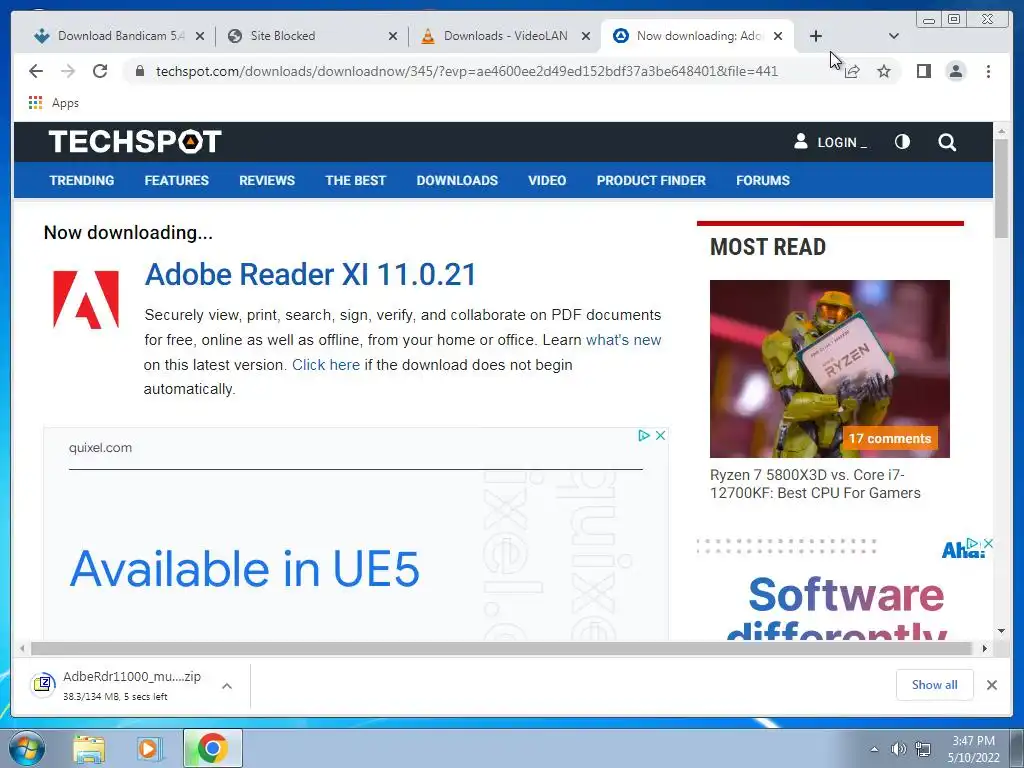This screenshot has height=768, width=1024.
Task: Open PRODUCT FINDER page
Action: tap(651, 180)
